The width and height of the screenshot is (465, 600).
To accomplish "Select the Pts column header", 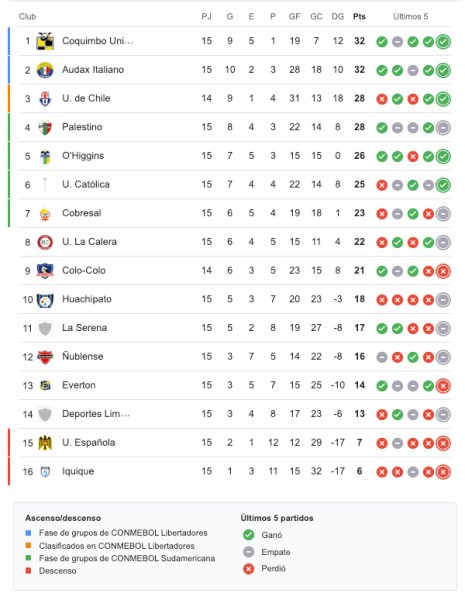I will (359, 16).
